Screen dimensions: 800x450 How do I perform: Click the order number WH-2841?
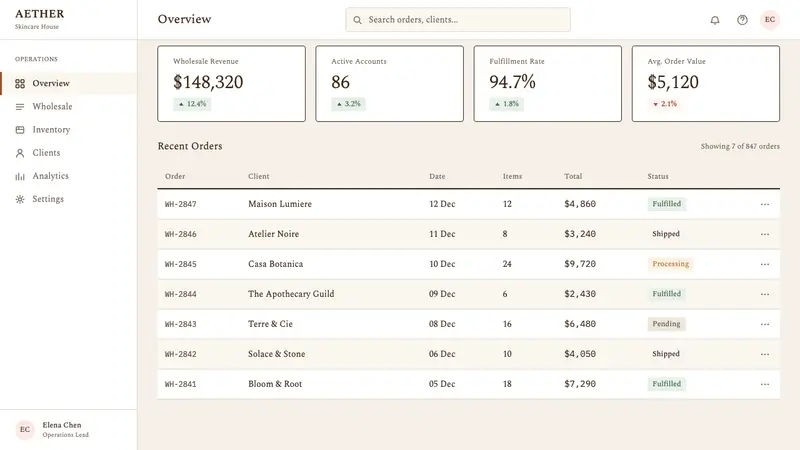[181, 384]
